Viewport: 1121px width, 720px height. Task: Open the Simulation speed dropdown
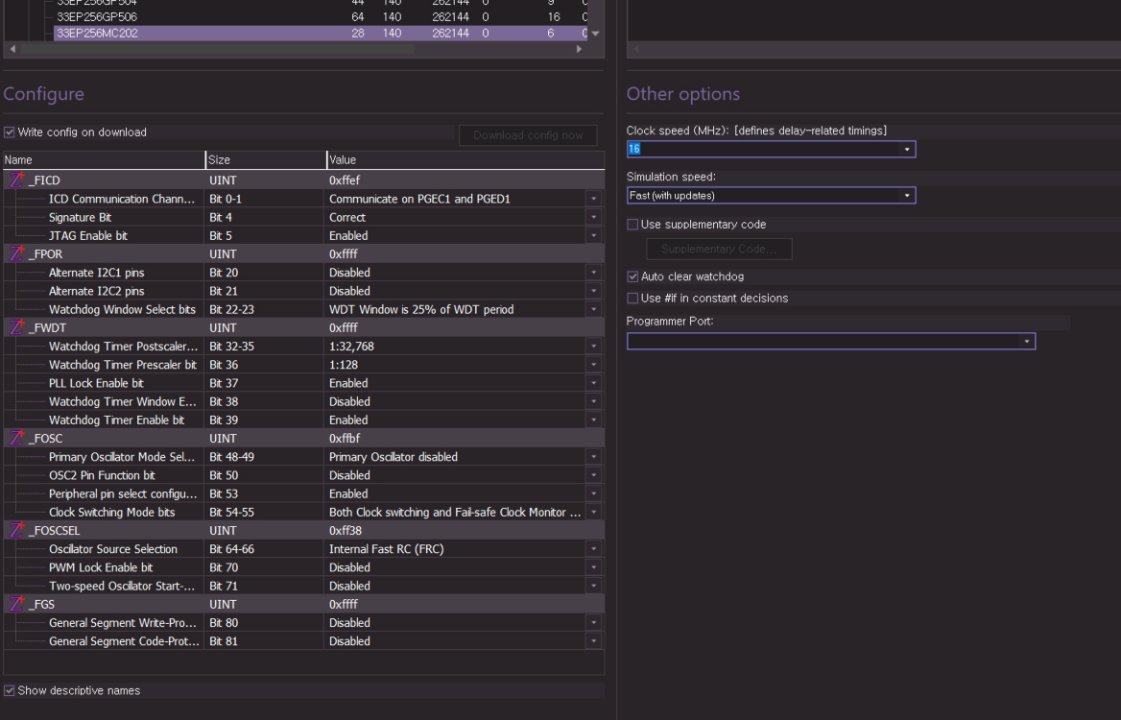907,196
